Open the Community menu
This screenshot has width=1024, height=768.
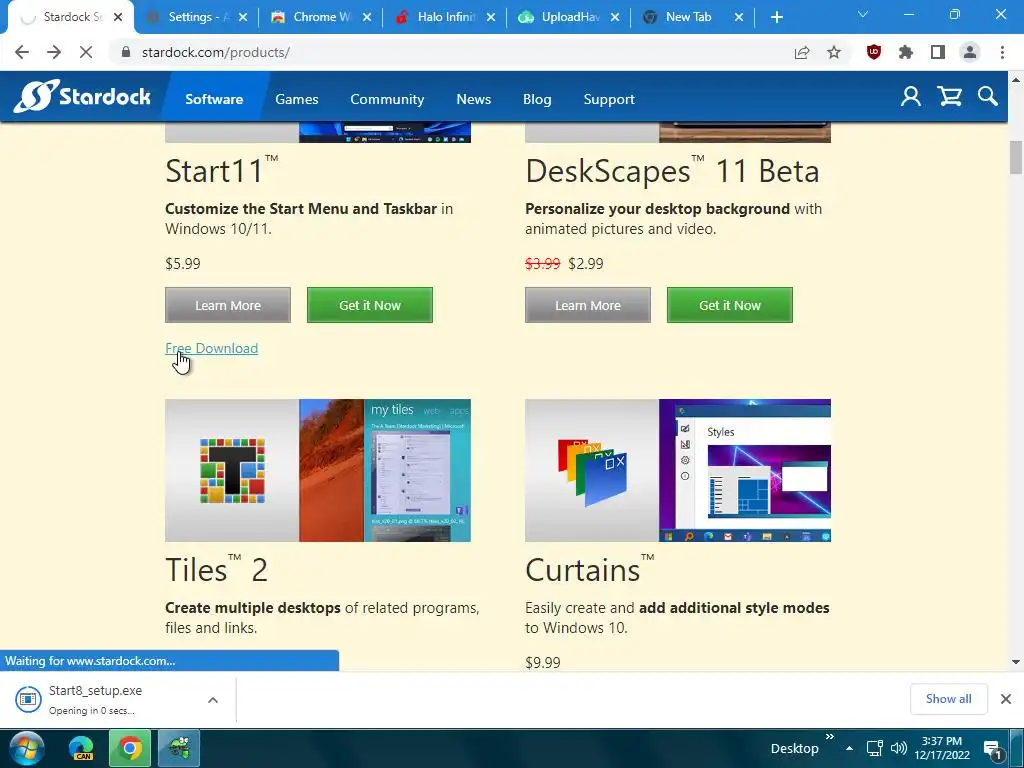(x=387, y=99)
